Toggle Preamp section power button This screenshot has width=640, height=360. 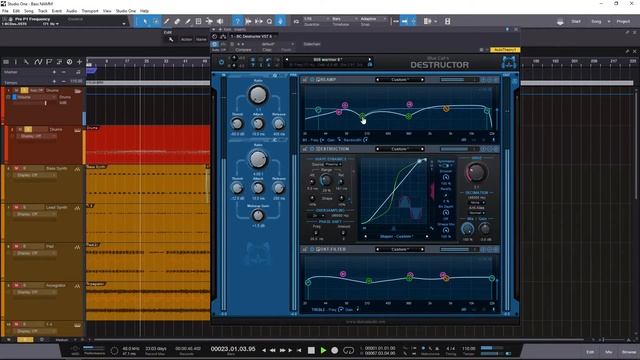click(312, 80)
